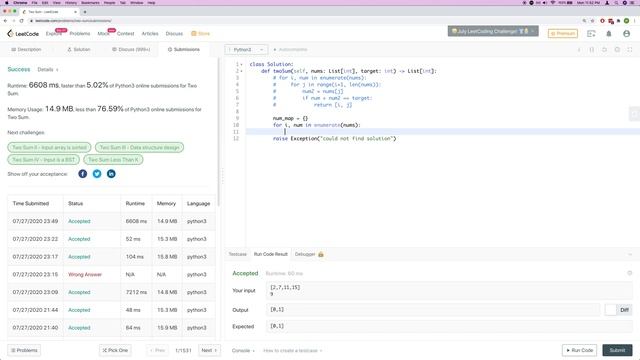The width and height of the screenshot is (640, 360).
Task: Open the Discuss (999+) tab
Action: pos(131,49)
